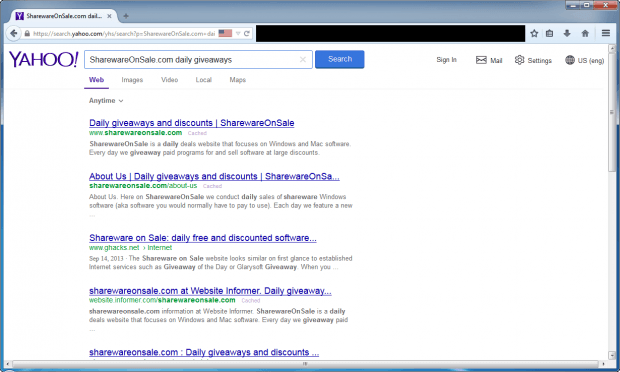620x372 pixels.
Task: Switch to the Local results tab
Action: coord(204,80)
